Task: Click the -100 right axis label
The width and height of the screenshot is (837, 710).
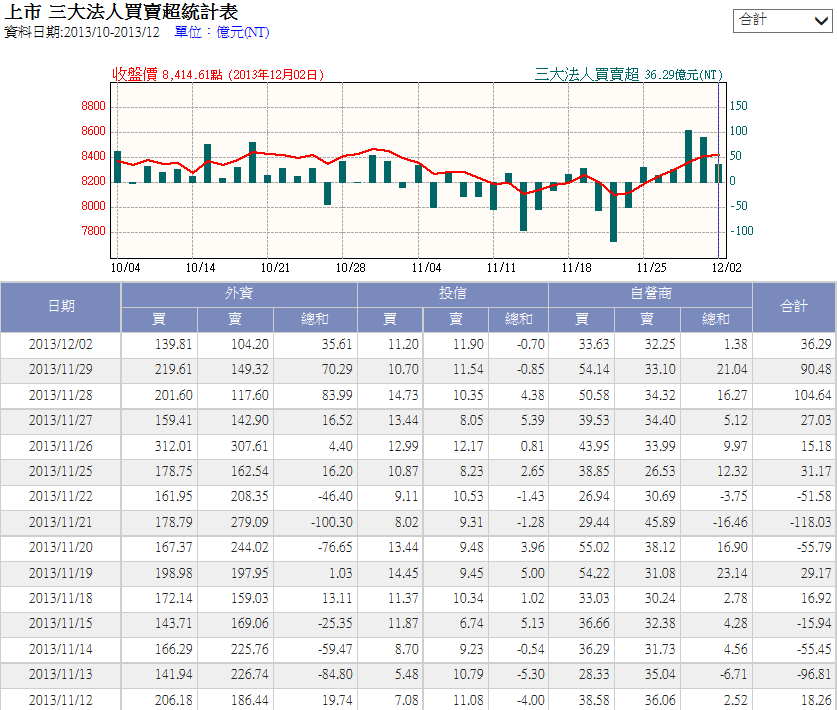Action: tap(741, 231)
